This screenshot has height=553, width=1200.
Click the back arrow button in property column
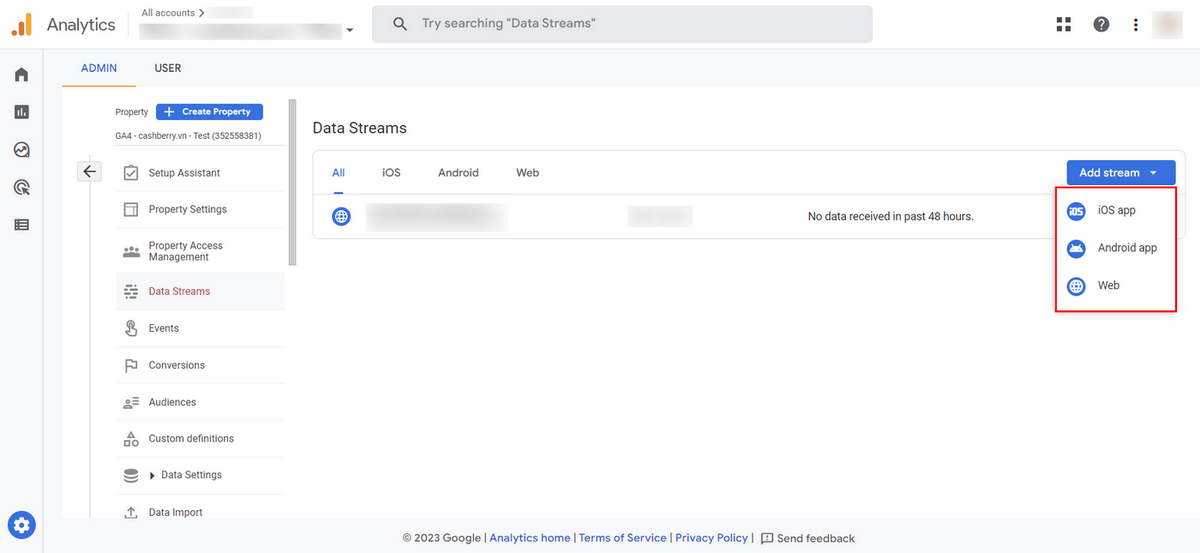pyautogui.click(x=90, y=171)
